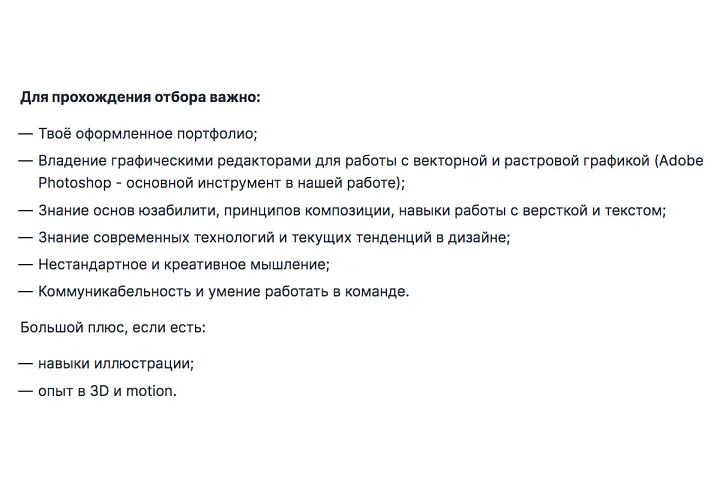Click the heading "Для прохождения отбора важно:"

[140, 98]
